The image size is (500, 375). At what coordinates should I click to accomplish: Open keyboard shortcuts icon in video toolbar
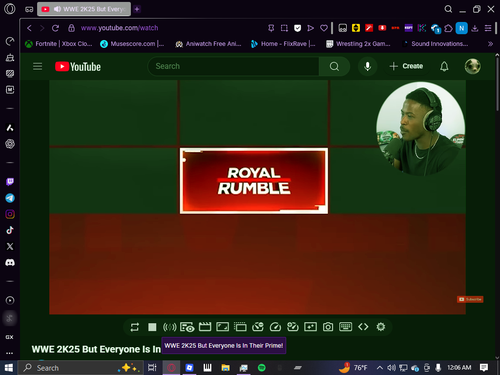pos(345,327)
